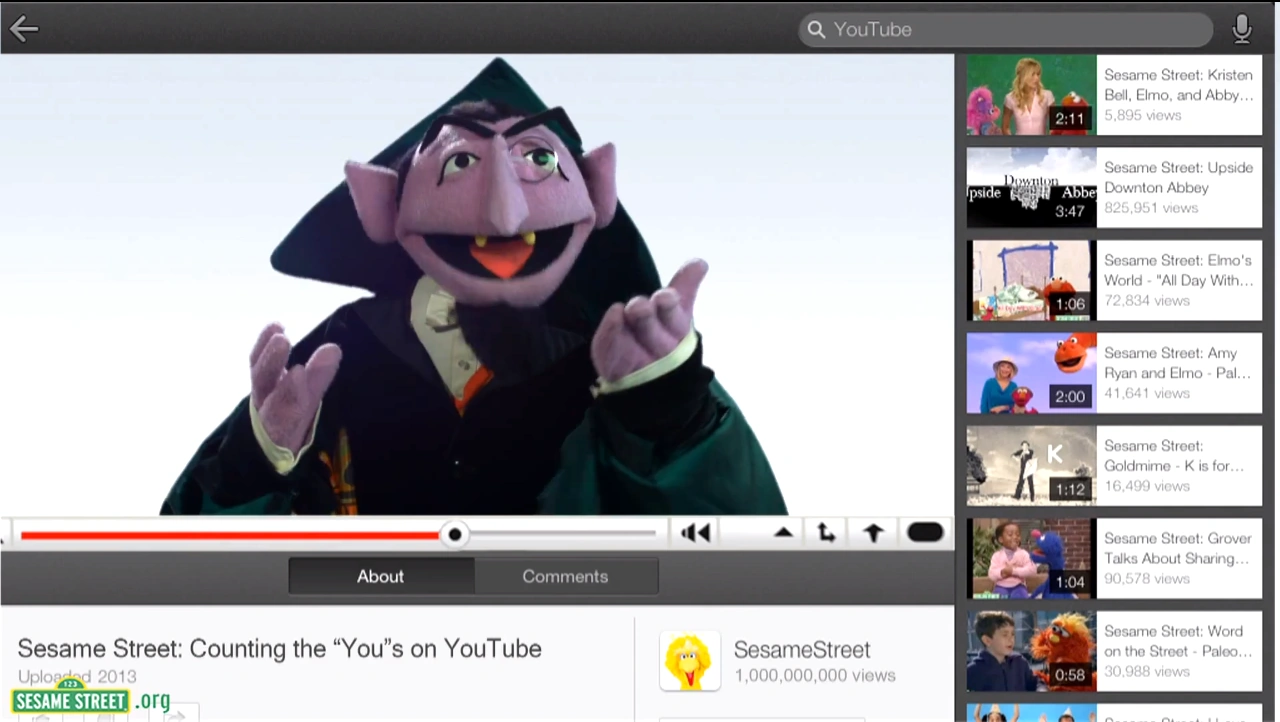Click the '90,578 views' count
1280x722 pixels.
pos(1147,578)
